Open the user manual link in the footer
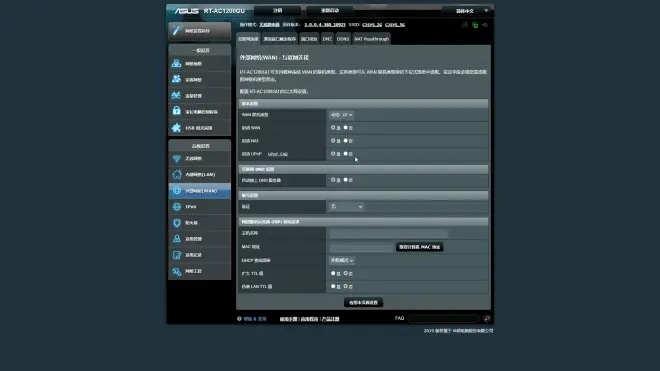The height and width of the screenshot is (371, 660). pyautogui.click(x=288, y=319)
